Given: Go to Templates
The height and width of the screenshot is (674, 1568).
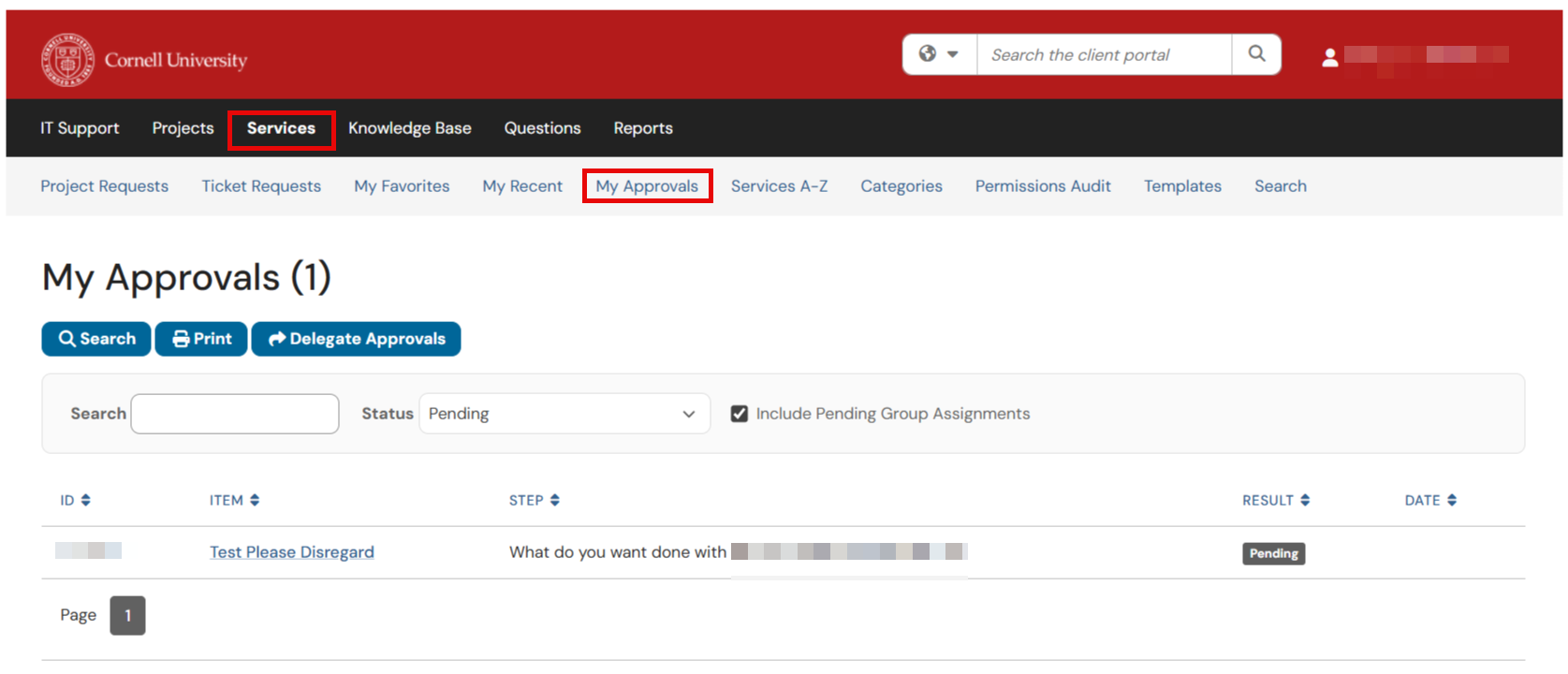Looking at the screenshot, I should coord(1182,186).
